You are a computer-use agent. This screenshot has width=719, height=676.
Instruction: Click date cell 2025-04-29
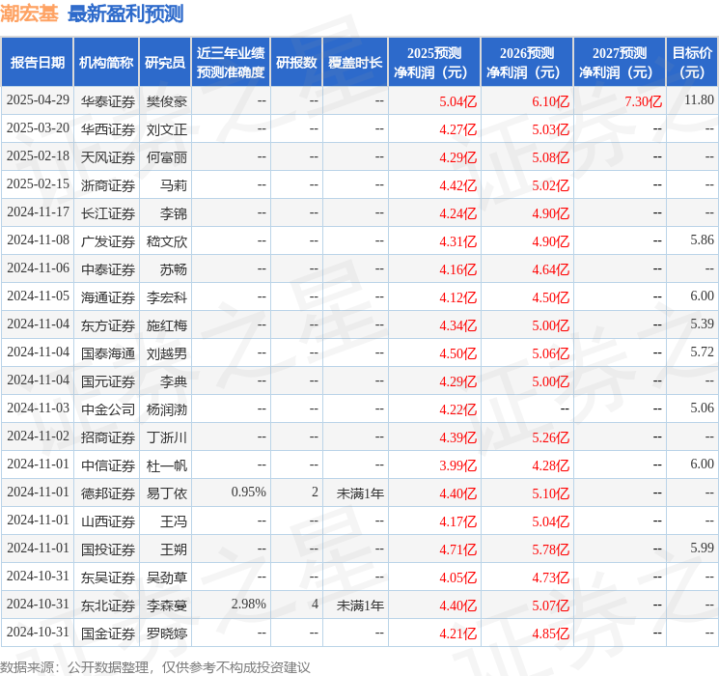click(38, 100)
